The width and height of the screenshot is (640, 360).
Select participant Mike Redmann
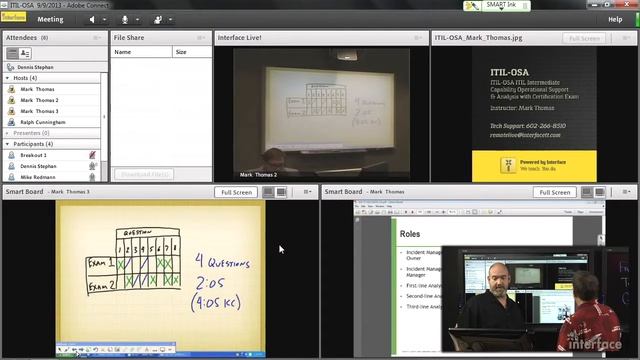tap(52, 177)
